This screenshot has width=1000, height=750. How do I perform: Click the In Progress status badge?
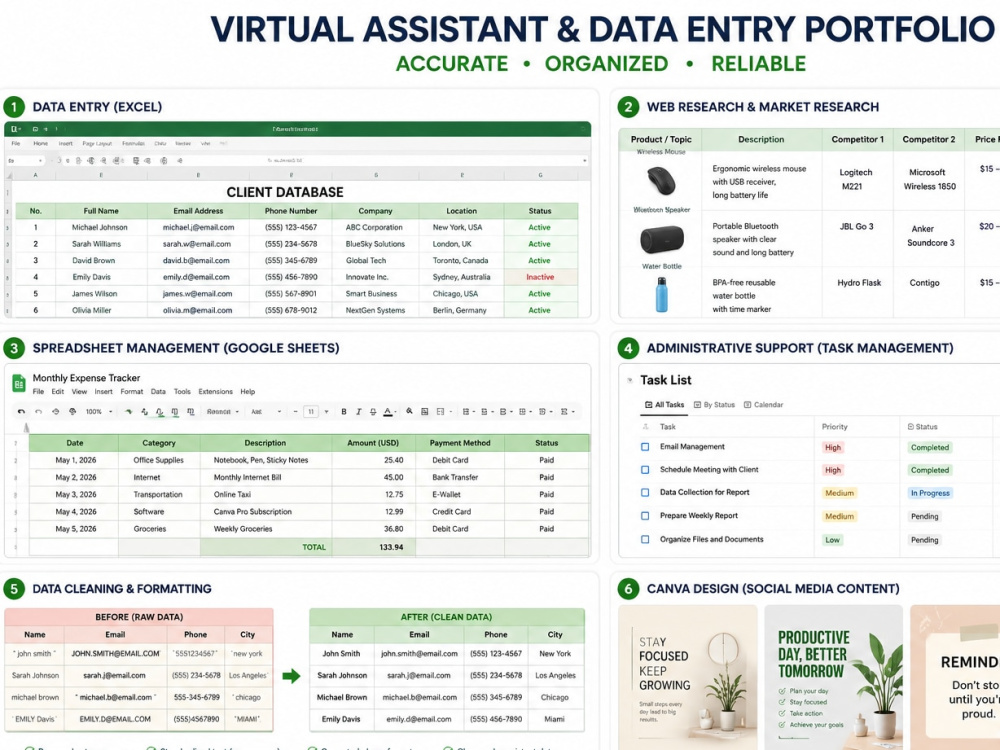point(930,493)
